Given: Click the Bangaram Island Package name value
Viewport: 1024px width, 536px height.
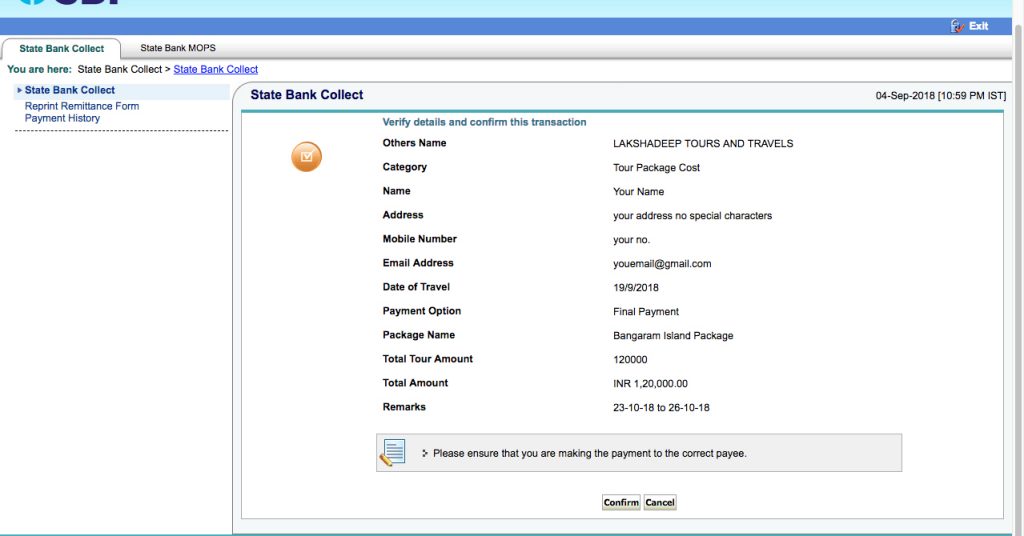Looking at the screenshot, I should click(673, 336).
